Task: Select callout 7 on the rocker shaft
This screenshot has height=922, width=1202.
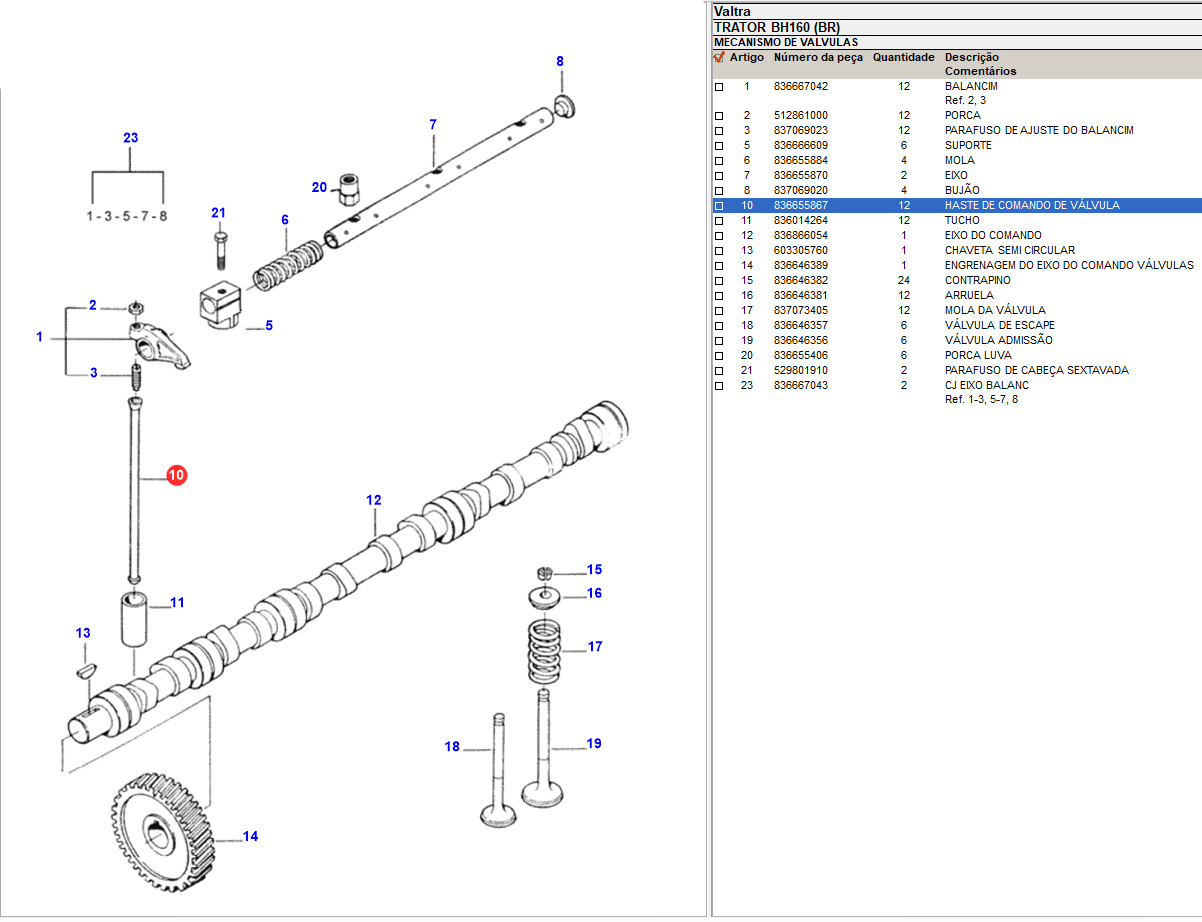Action: [x=433, y=125]
